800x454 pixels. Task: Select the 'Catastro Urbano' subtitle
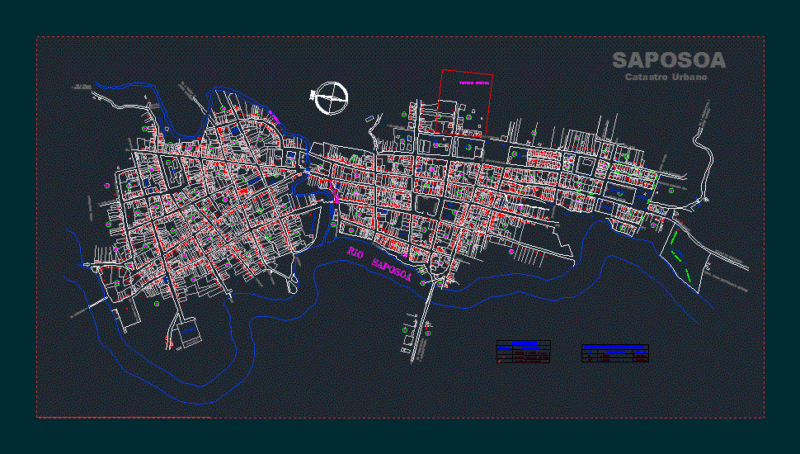[x=666, y=77]
